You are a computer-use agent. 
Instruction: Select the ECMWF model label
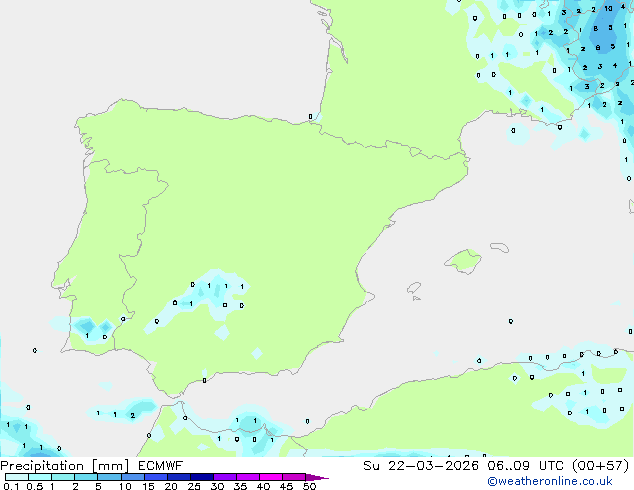[160, 466]
